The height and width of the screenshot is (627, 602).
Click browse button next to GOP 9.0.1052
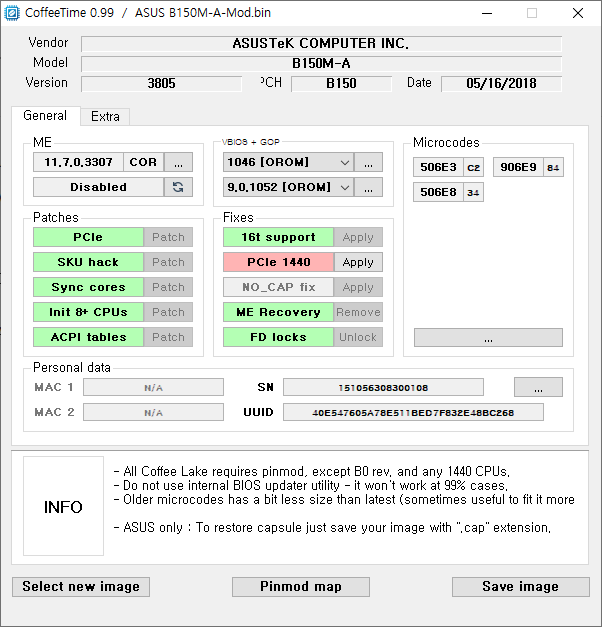pyautogui.click(x=368, y=187)
